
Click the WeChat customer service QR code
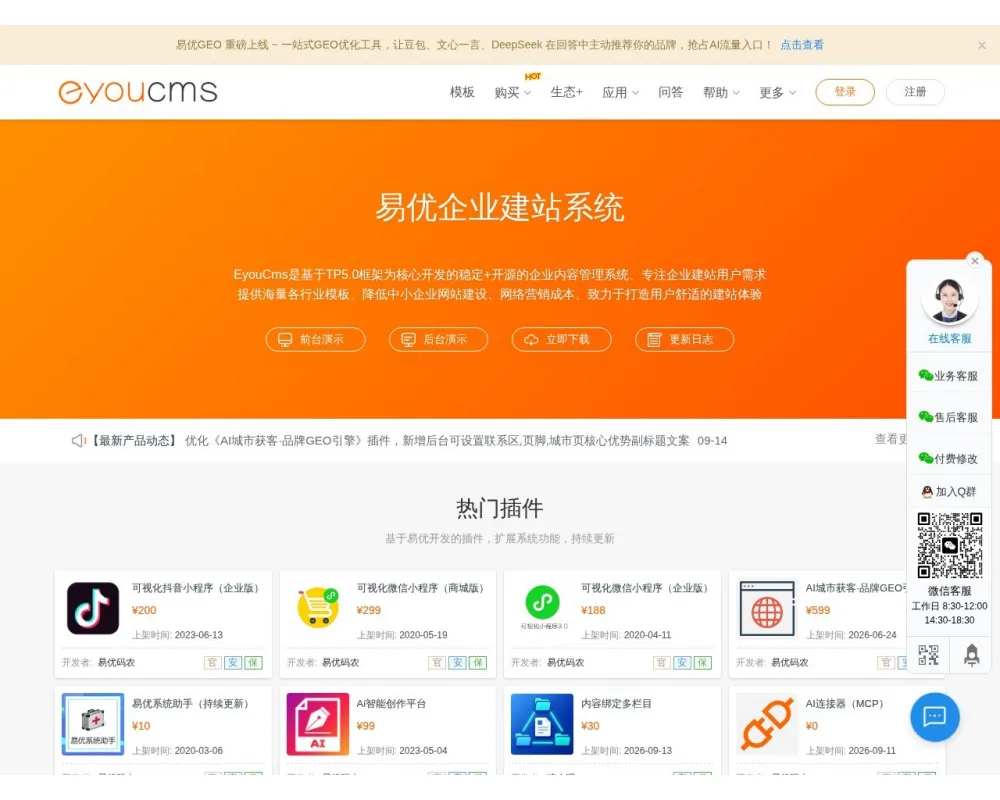click(950, 545)
